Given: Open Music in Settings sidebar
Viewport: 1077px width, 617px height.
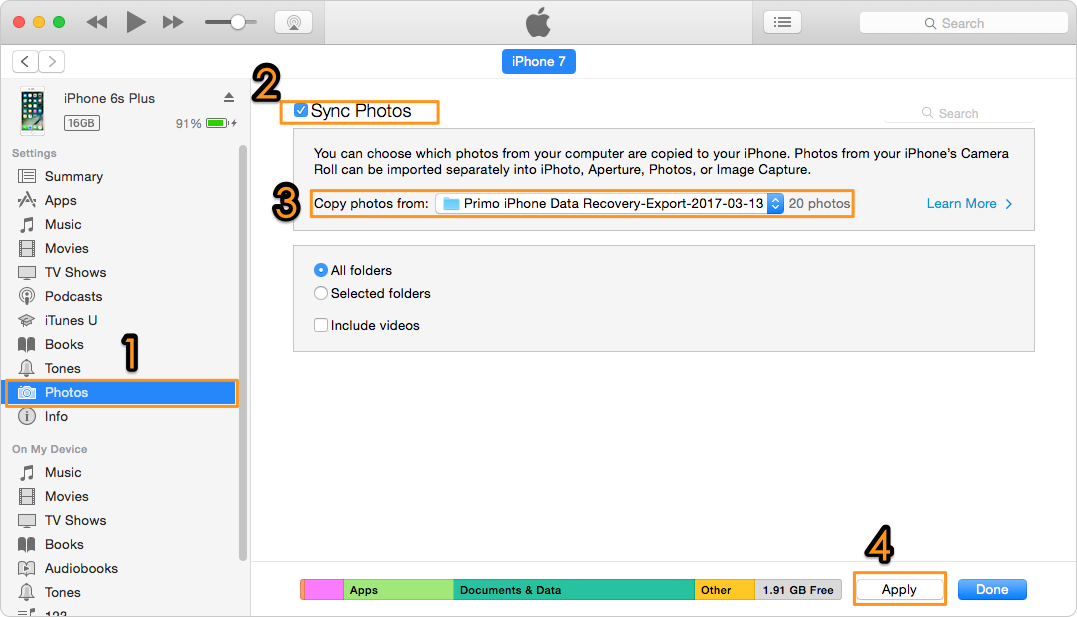Looking at the screenshot, I should [x=63, y=225].
